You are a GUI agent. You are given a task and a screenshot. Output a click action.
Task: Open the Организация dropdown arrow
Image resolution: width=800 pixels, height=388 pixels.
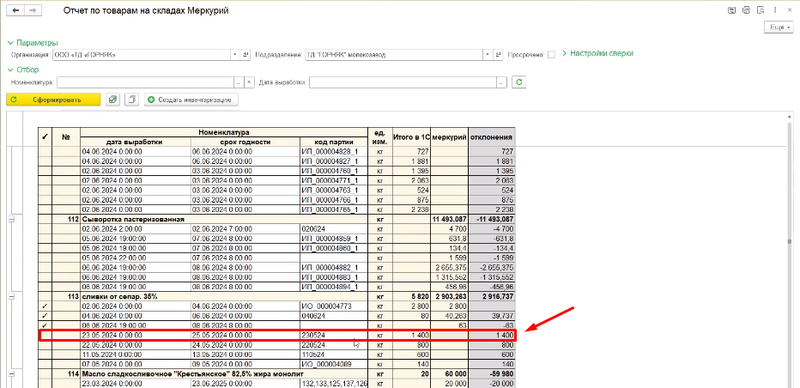coord(235,54)
